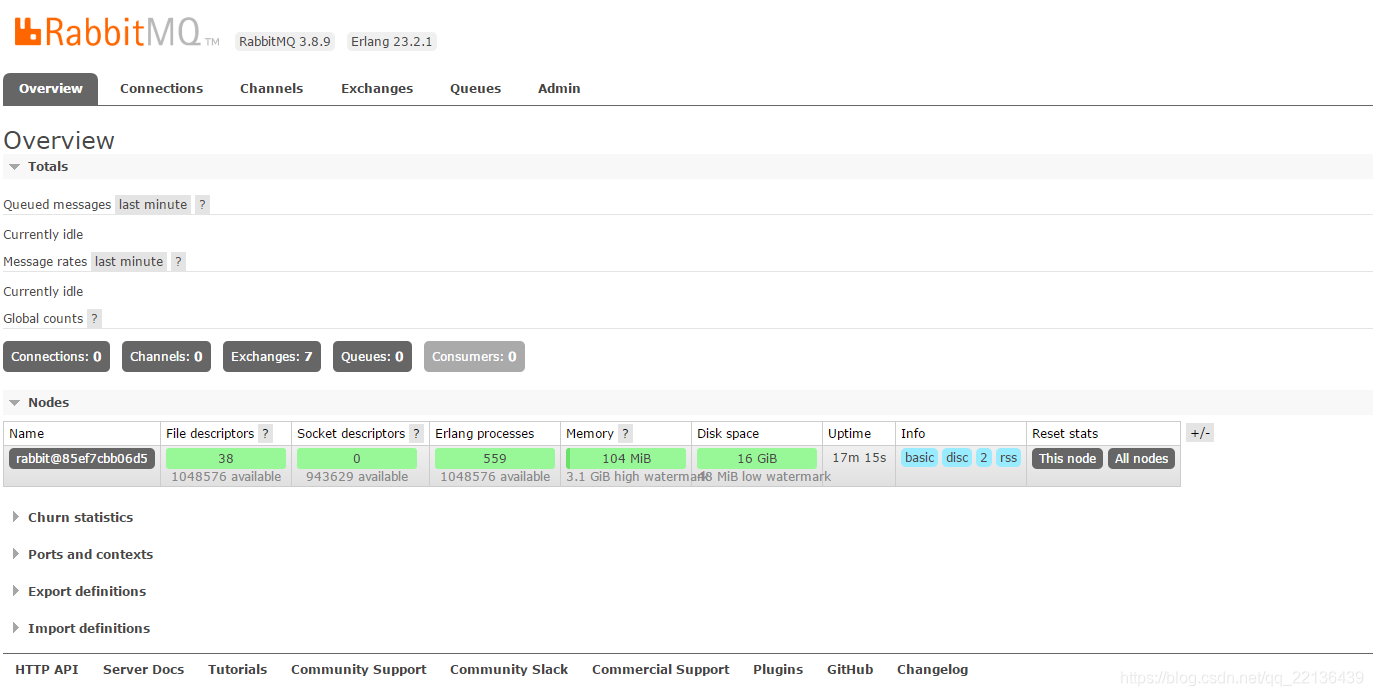Open the Changelog footer link

932,669
